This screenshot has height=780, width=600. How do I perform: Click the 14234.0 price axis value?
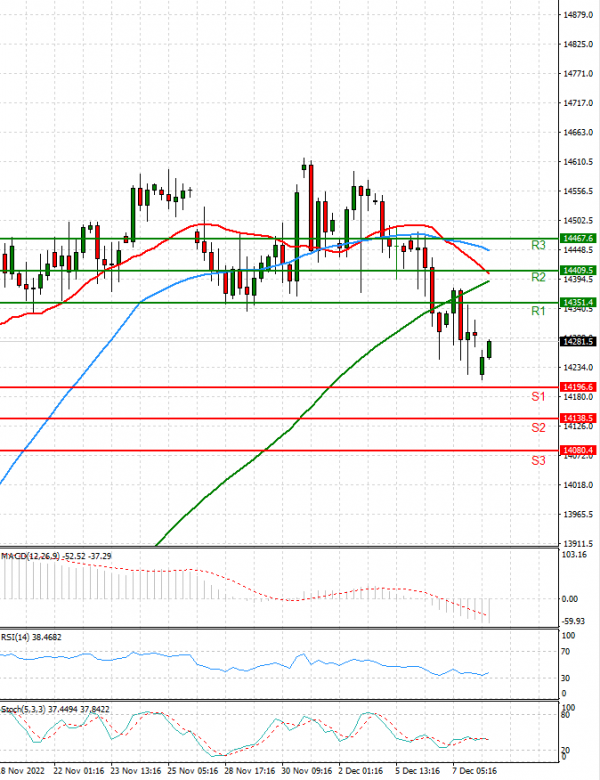(578, 367)
